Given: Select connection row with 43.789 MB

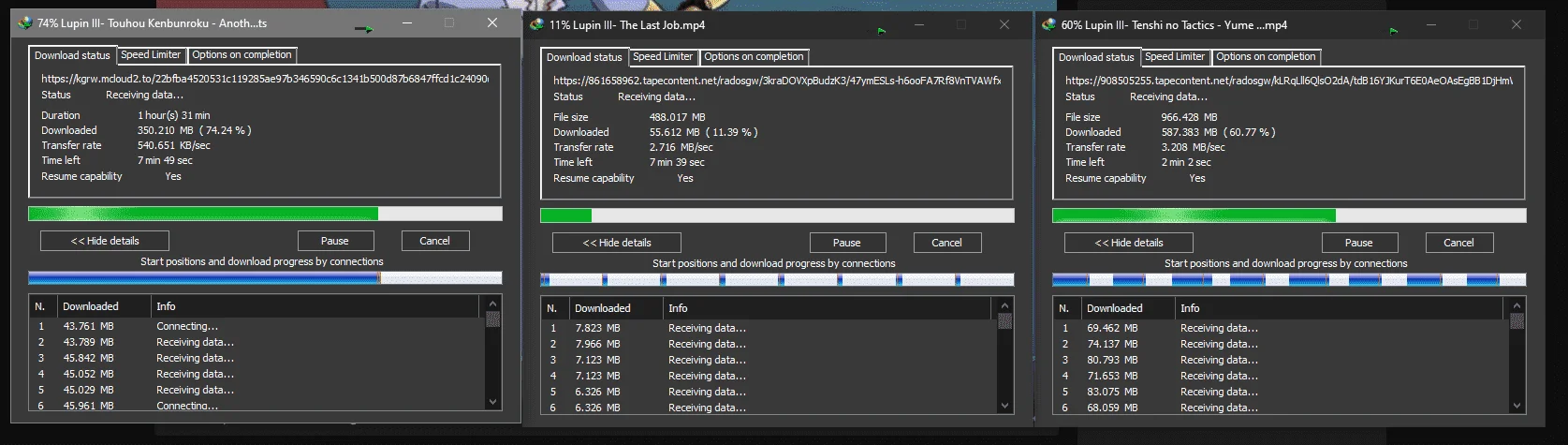Looking at the screenshot, I should [x=257, y=342].
